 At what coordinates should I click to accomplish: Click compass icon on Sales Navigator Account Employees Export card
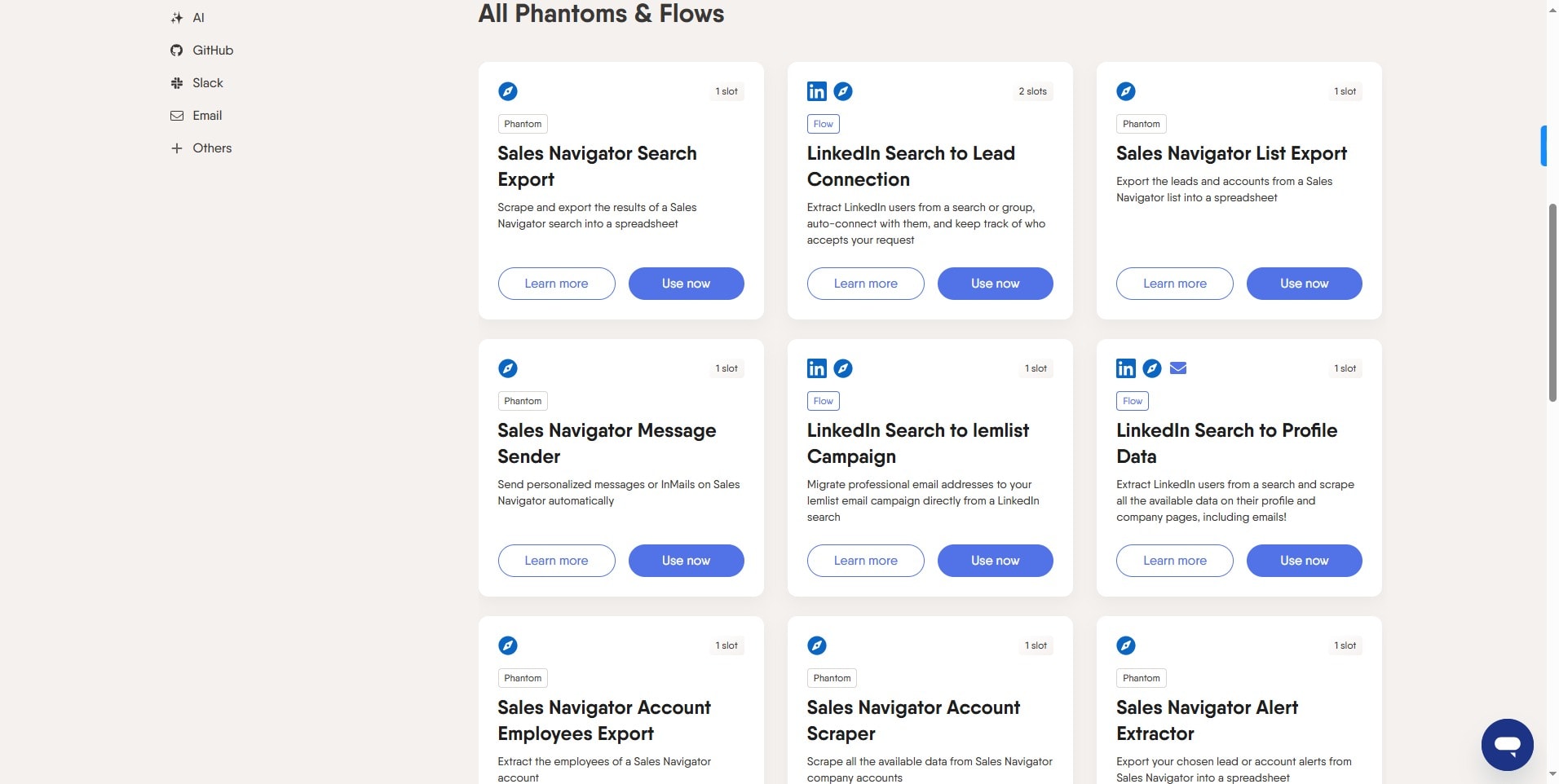508,645
